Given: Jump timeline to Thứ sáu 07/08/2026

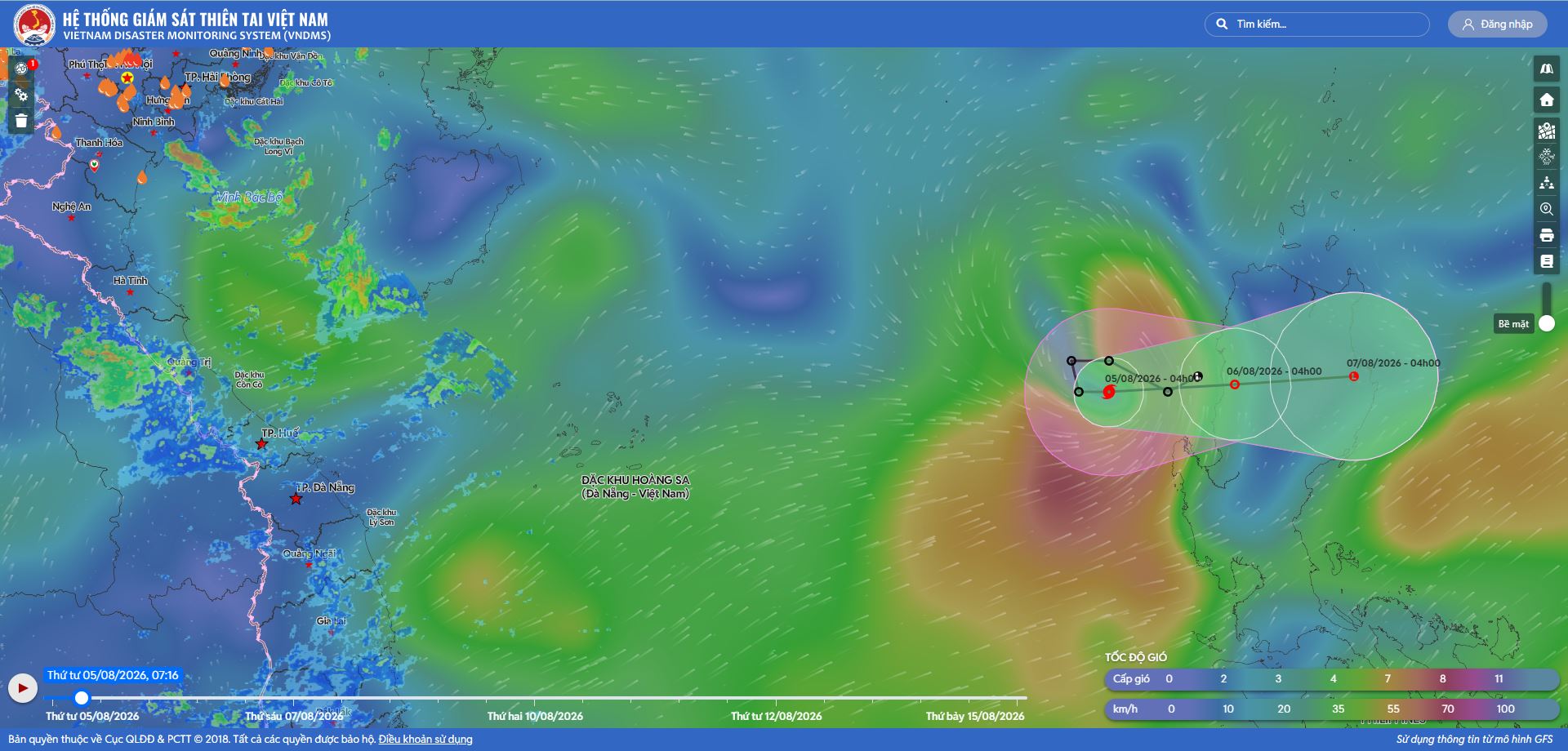Looking at the screenshot, I should point(294,717).
